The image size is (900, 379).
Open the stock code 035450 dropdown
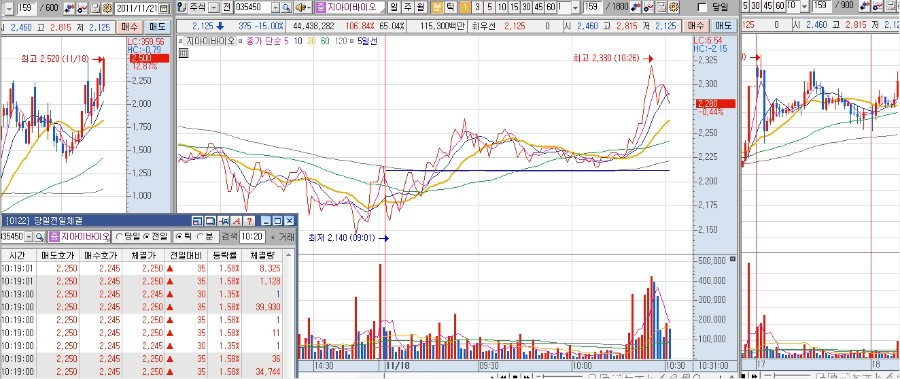click(275, 7)
